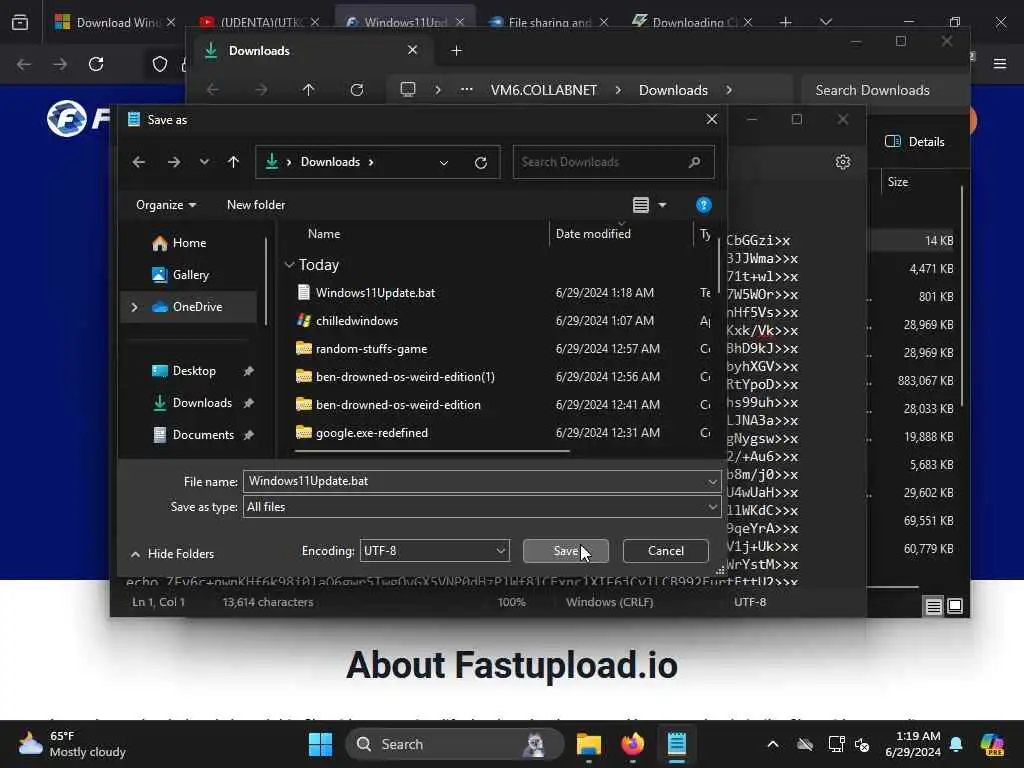Switch to File sharing browser tab
1024x768 pixels.
point(549,22)
